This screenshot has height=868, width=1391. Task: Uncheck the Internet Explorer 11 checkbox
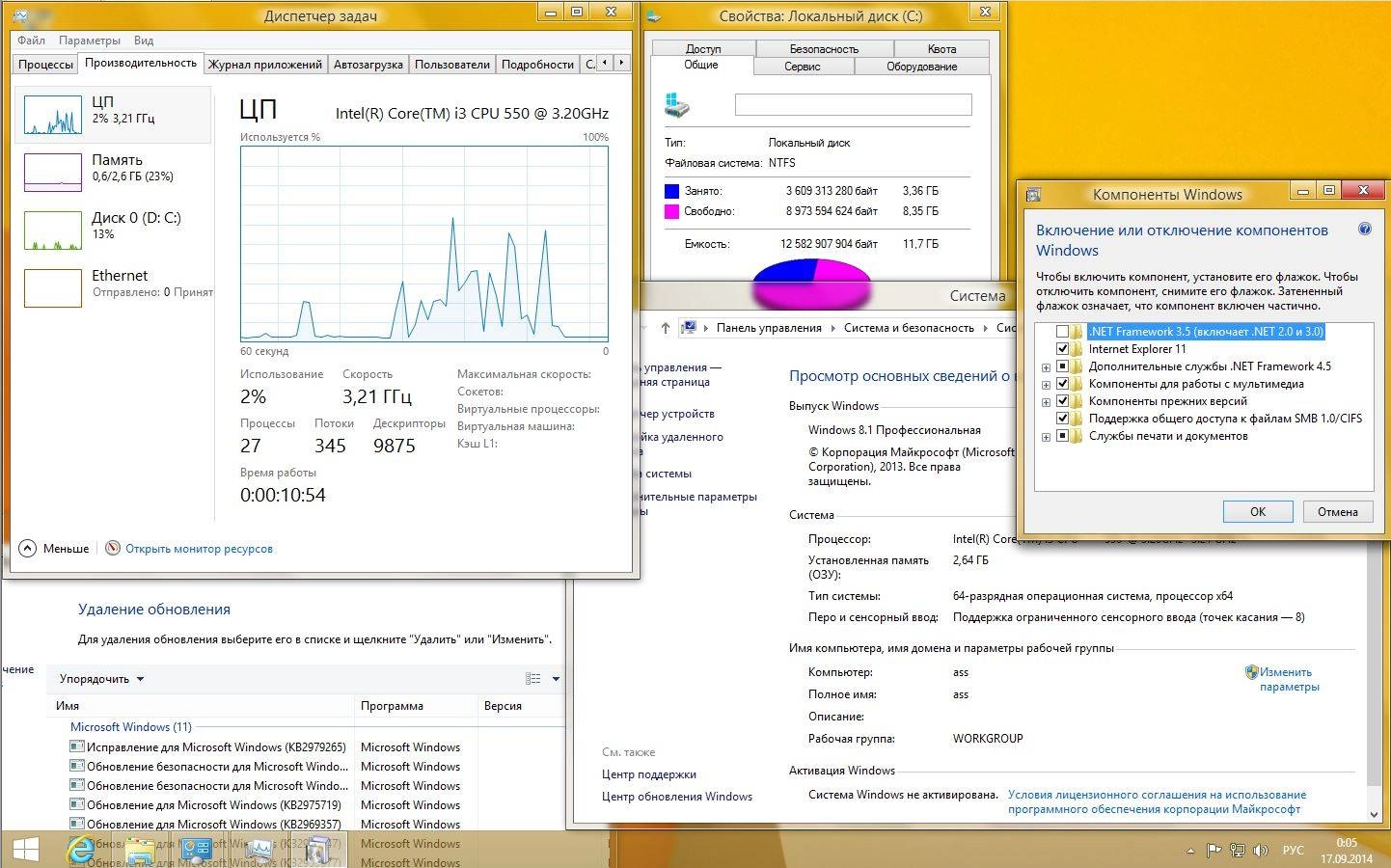1062,349
